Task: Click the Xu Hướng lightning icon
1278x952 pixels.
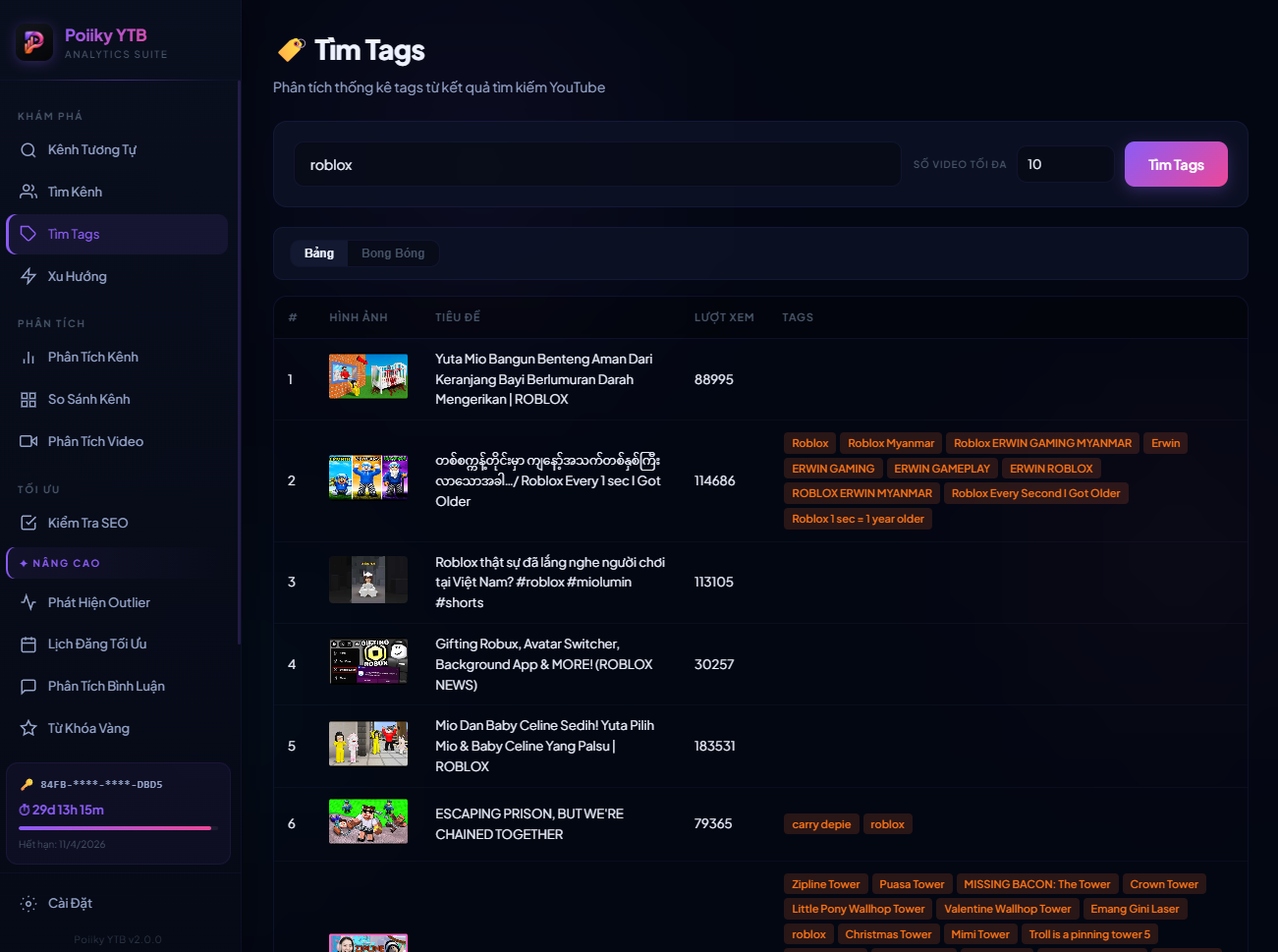Action: 28,277
